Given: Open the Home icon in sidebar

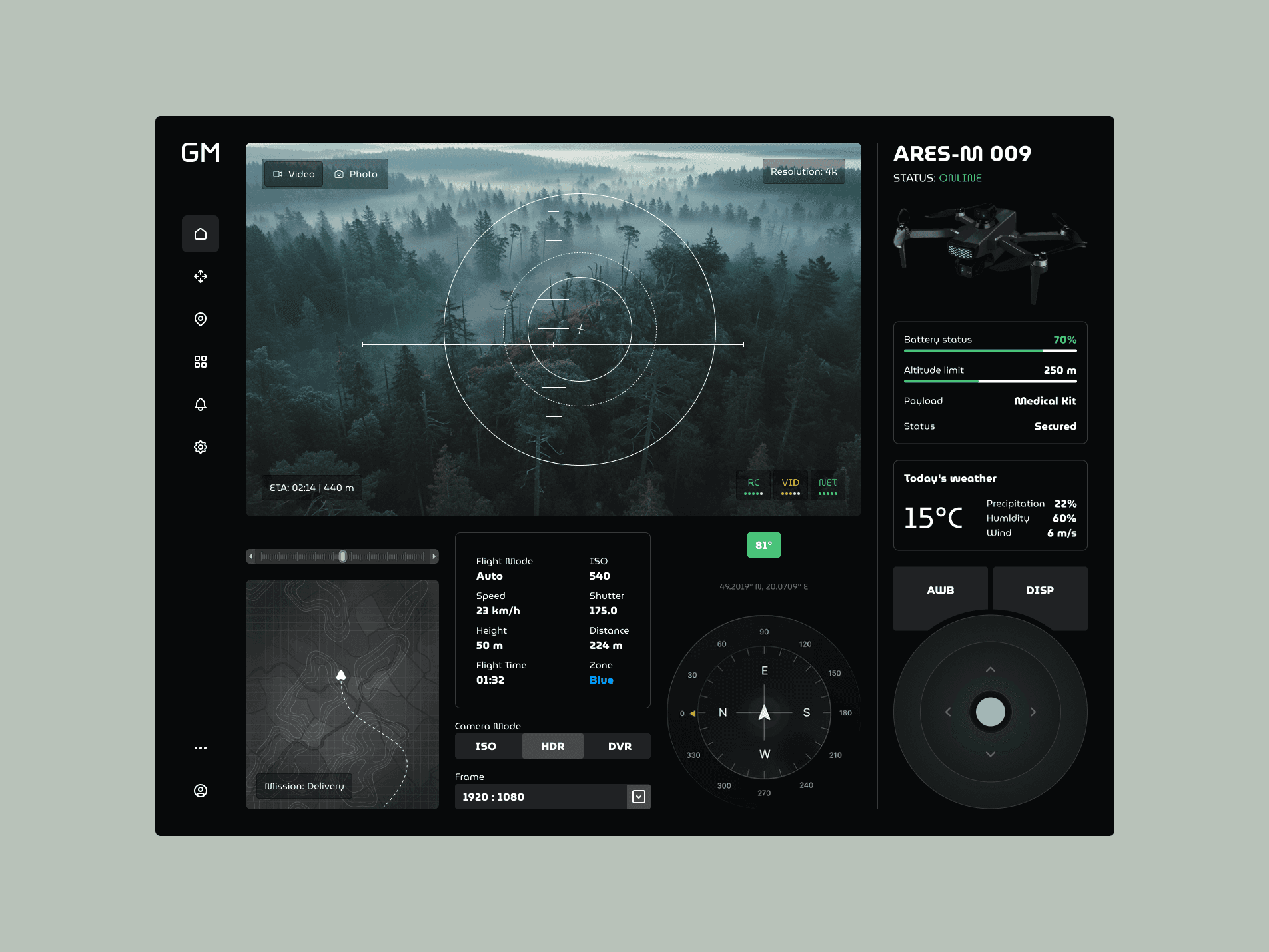Looking at the screenshot, I should (201, 234).
